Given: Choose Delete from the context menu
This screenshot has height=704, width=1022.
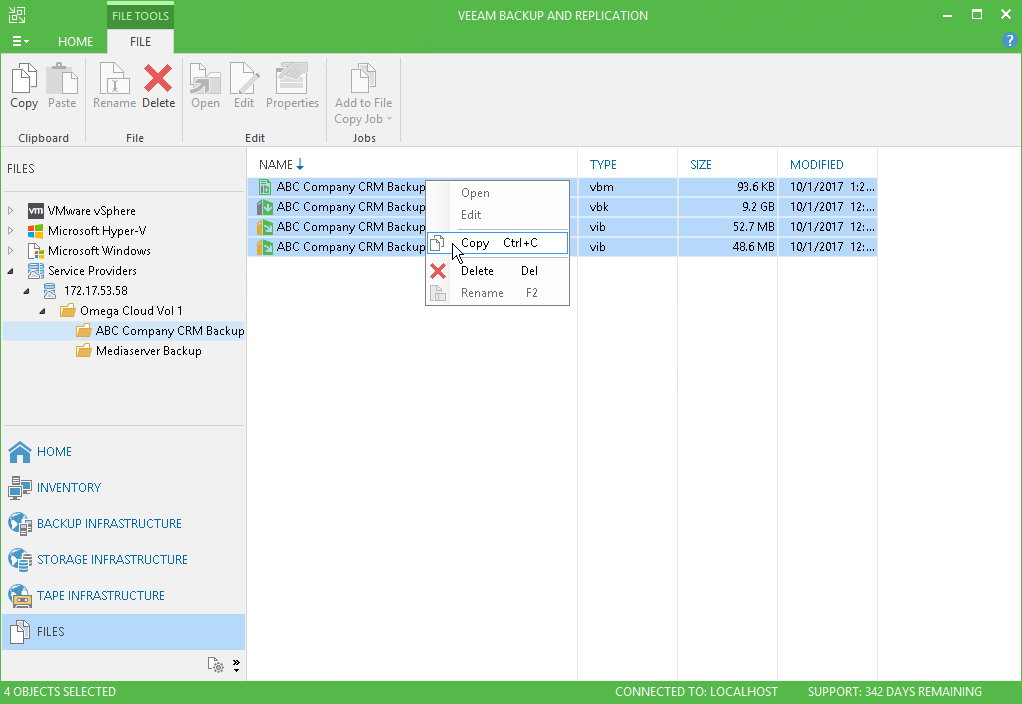Looking at the screenshot, I should click(497, 271).
